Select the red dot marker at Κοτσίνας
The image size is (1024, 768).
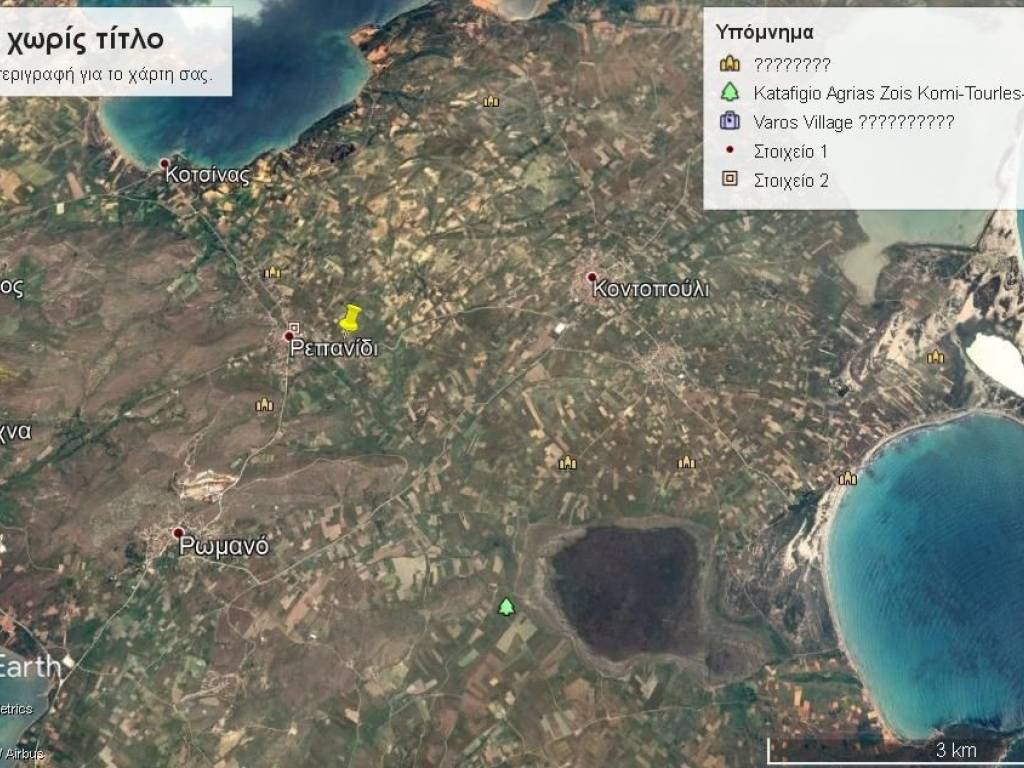click(165, 163)
